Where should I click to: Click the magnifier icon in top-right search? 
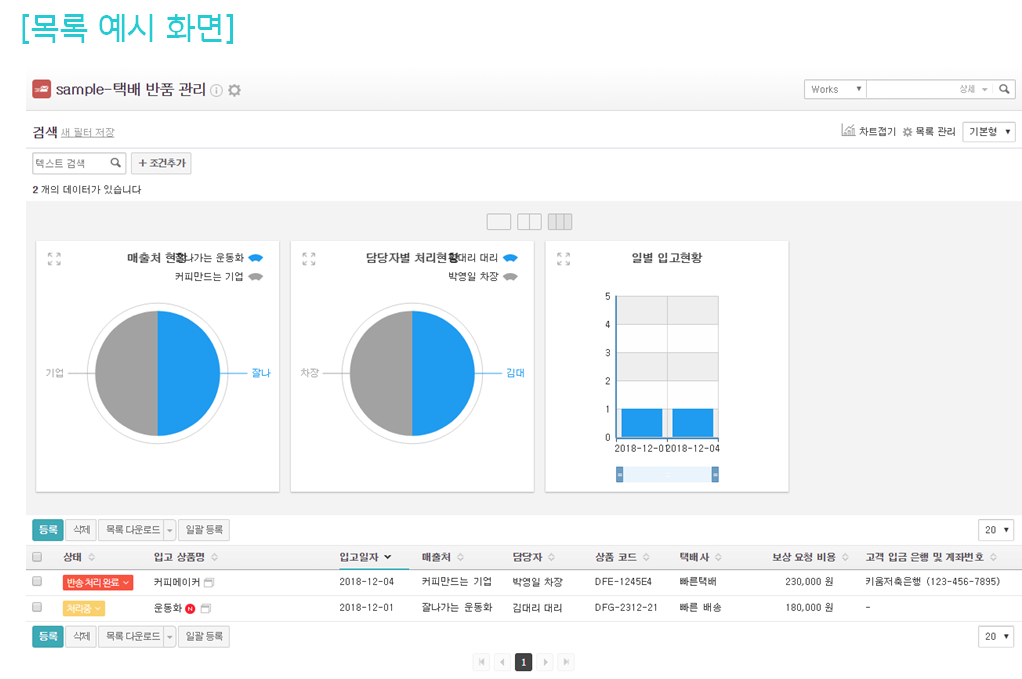click(1004, 89)
